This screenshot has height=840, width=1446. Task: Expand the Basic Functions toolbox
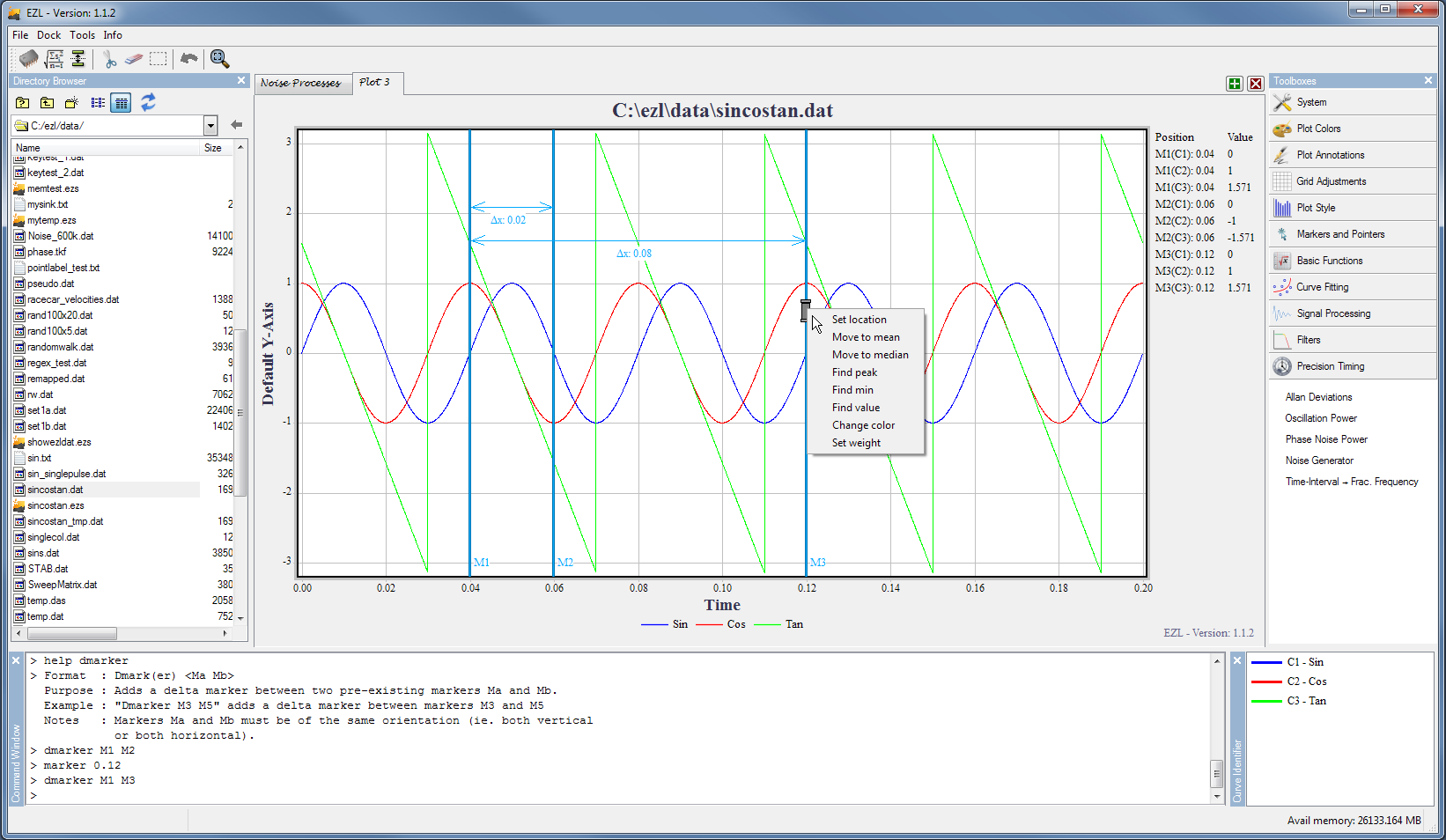click(x=1353, y=261)
